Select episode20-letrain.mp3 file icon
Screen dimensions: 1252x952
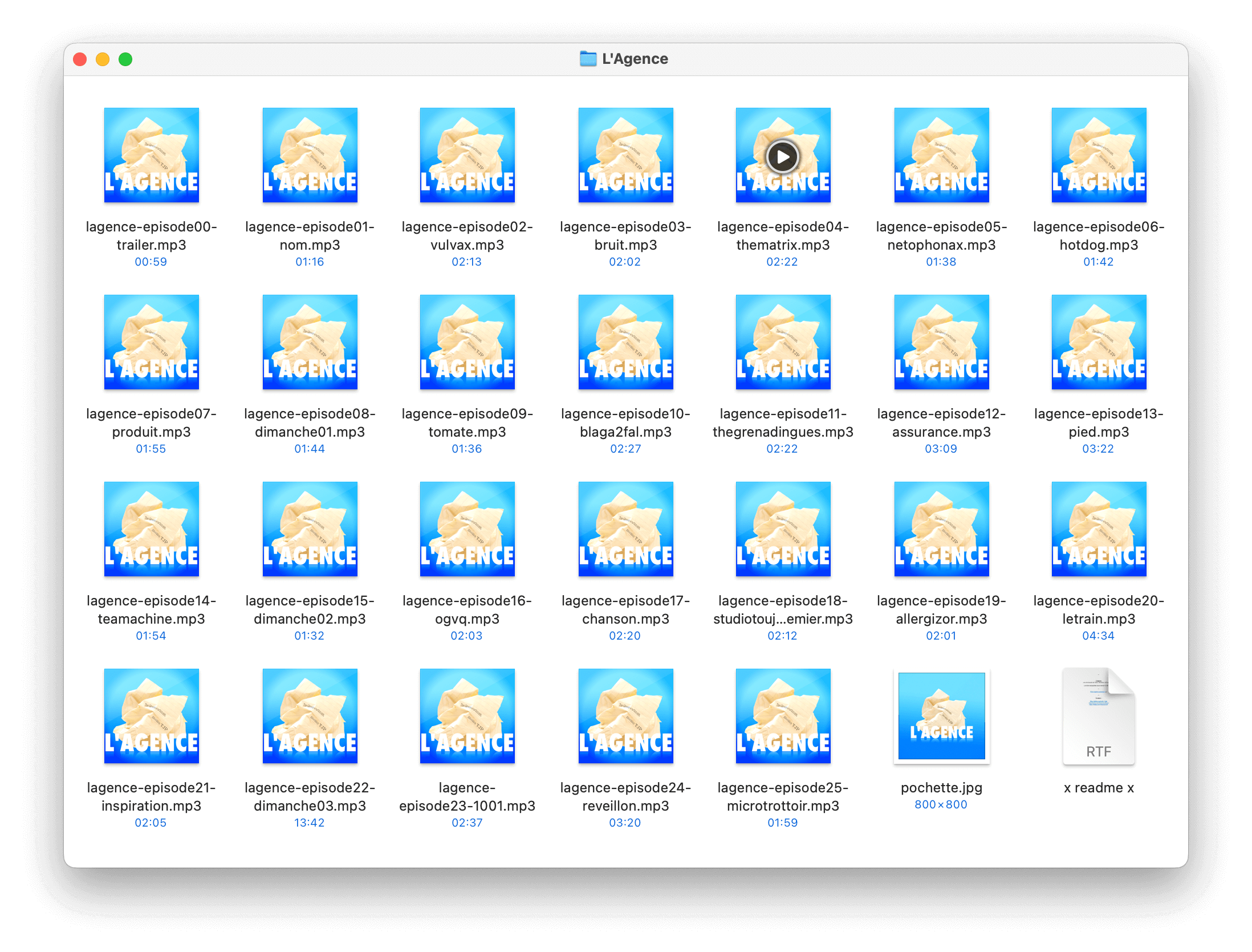(1099, 529)
